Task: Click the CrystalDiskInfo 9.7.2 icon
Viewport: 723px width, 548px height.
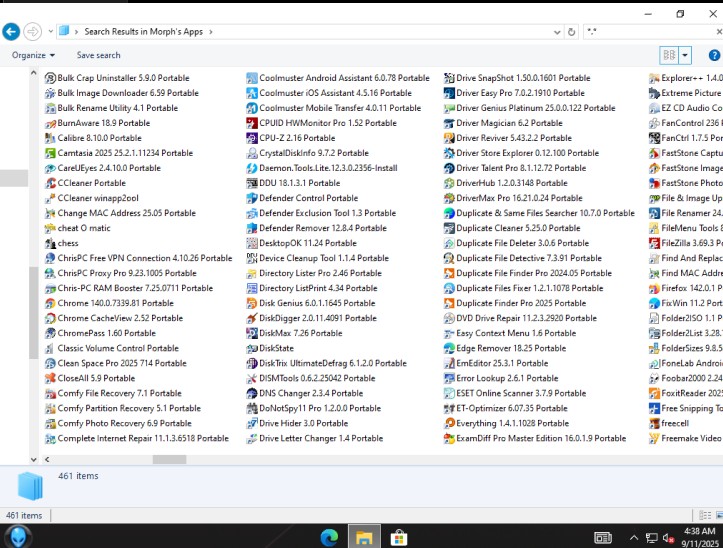Action: tap(252, 153)
